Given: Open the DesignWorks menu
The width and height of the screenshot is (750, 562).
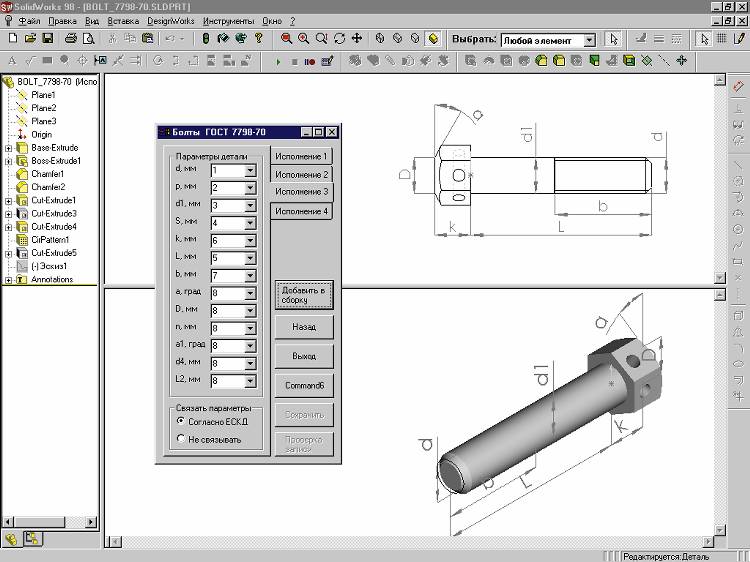Looking at the screenshot, I should [x=170, y=21].
